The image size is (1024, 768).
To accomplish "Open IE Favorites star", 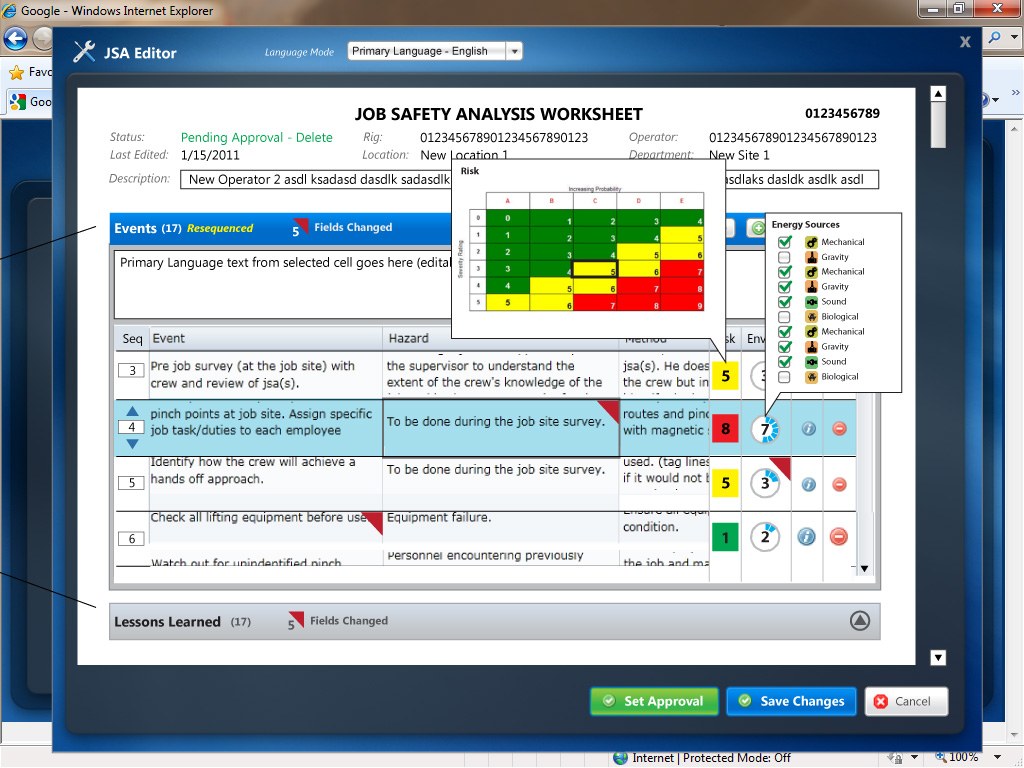I will coord(16,72).
